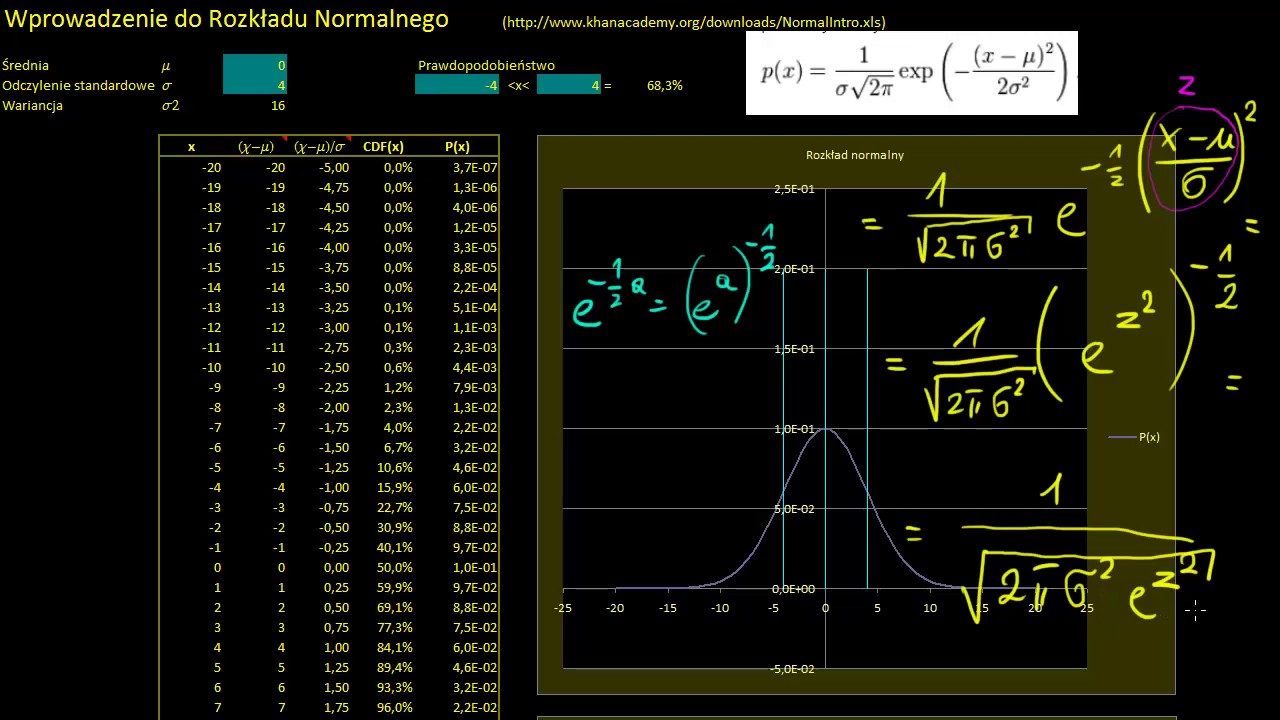Screen dimensions: 1280x720
Task: Select the (x−μ)/σ column header
Action: (318, 147)
